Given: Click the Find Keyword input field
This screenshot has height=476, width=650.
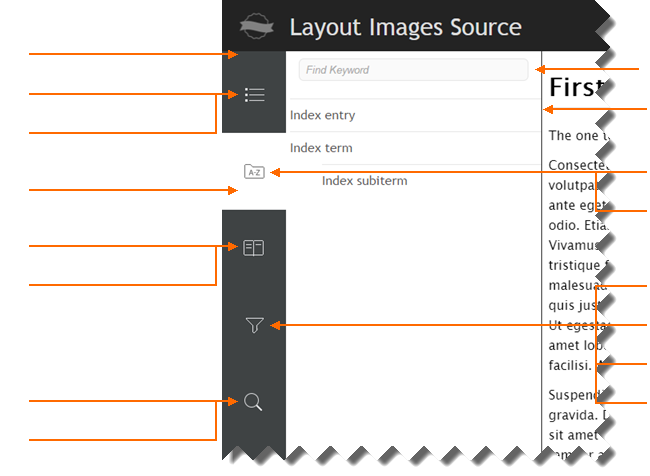Looking at the screenshot, I should pos(413,70).
